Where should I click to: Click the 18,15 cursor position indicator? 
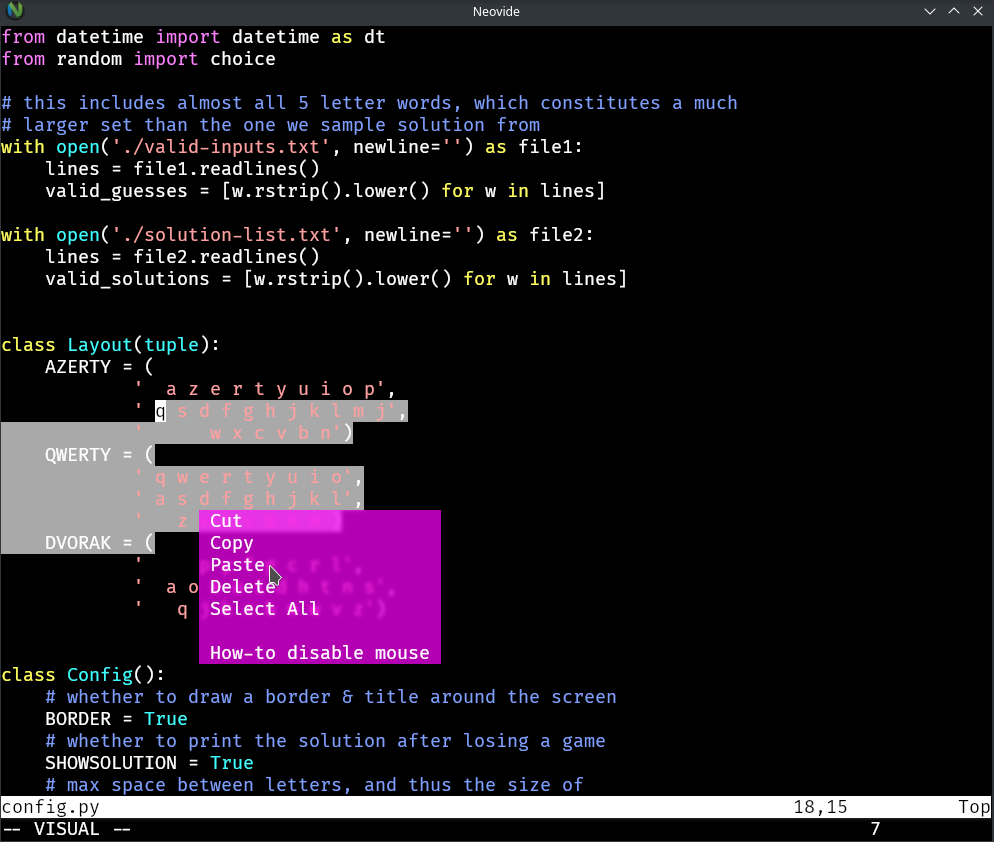820,806
